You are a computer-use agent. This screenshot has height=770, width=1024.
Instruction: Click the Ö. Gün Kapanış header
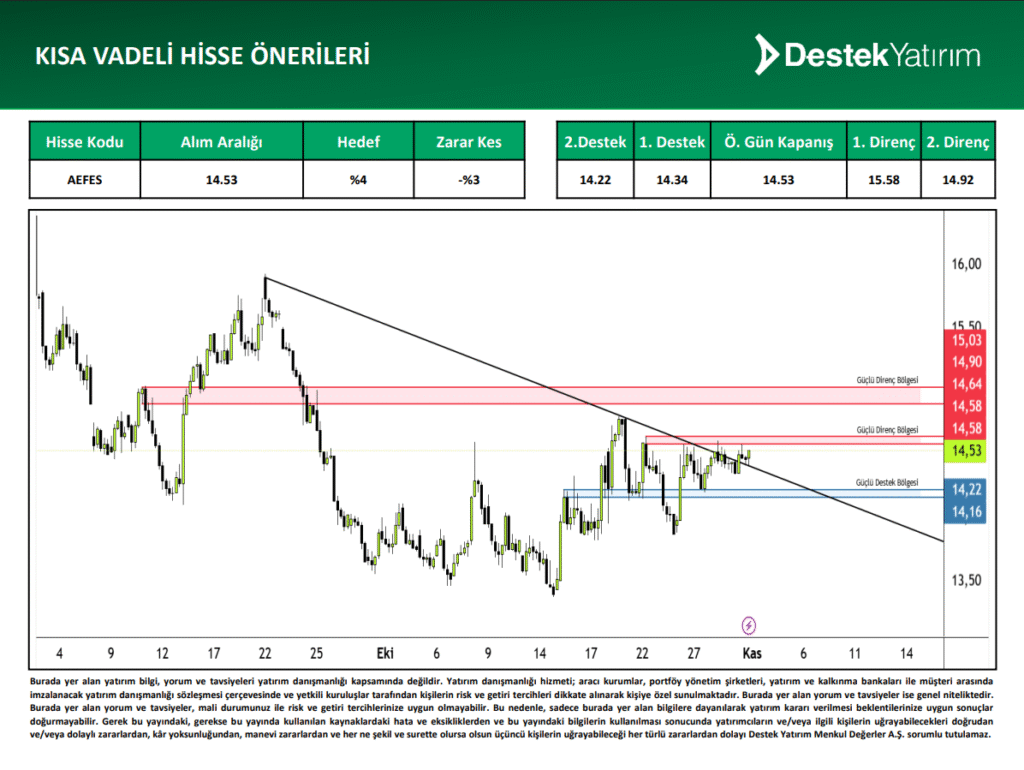tap(778, 142)
